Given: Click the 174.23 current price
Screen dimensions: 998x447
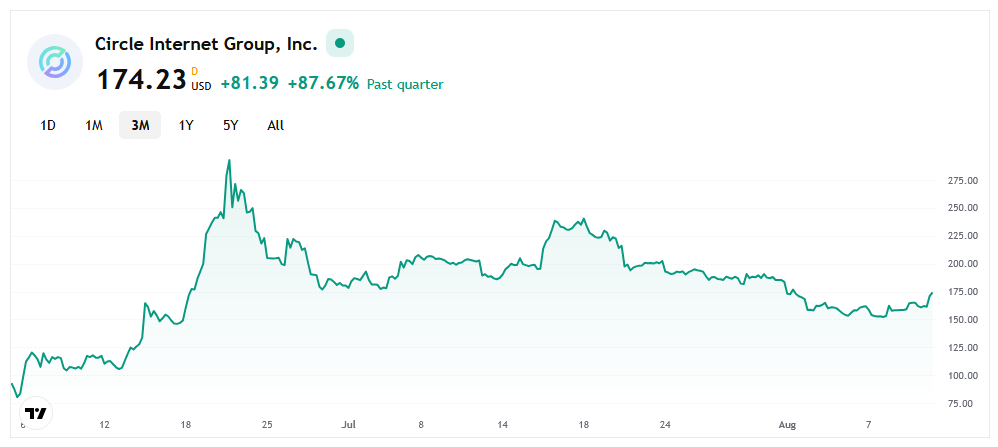Looking at the screenshot, I should click(x=140, y=82).
